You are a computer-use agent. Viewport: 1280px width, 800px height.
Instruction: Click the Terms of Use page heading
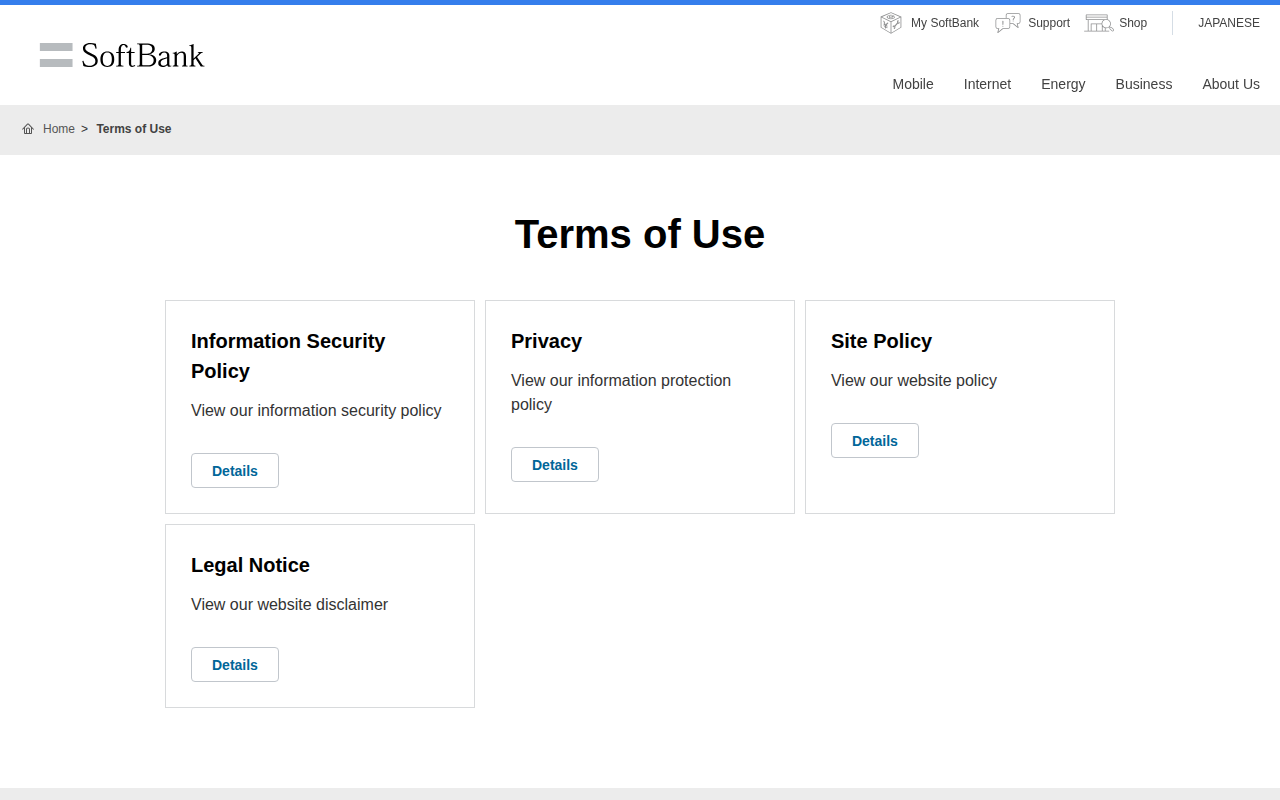tap(640, 234)
